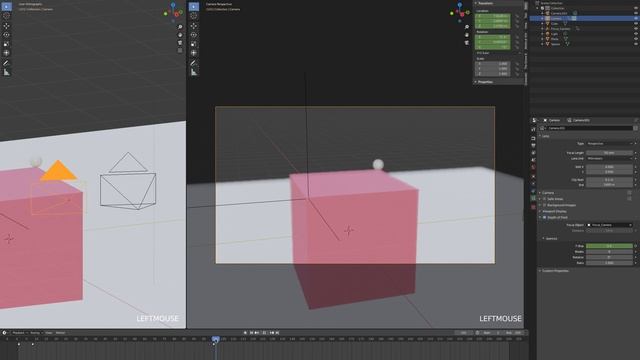Image resolution: width=640 pixels, height=360 pixels.
Task: Select the Scale tool in left viewport
Action: [7, 44]
